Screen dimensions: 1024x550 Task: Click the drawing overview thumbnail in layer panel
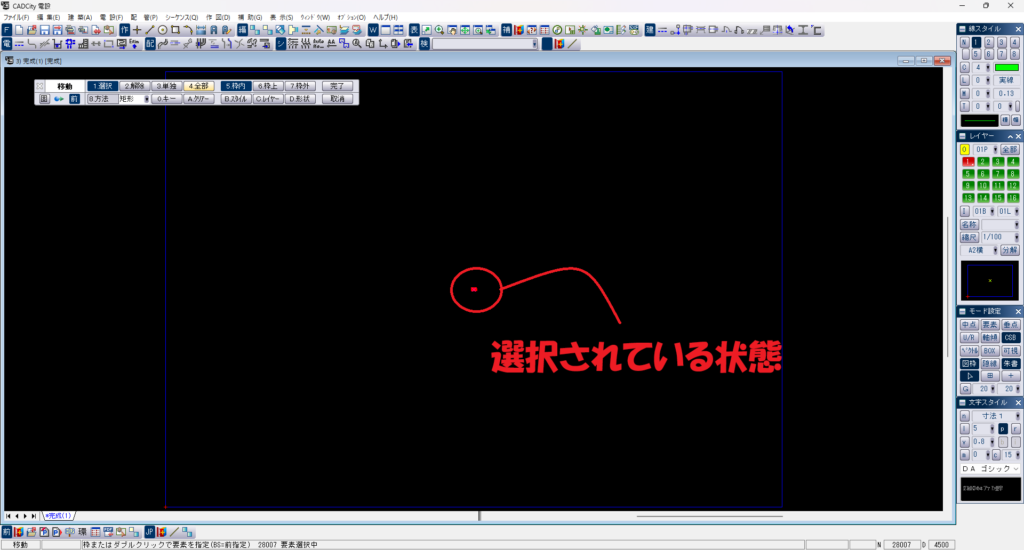pos(989,280)
